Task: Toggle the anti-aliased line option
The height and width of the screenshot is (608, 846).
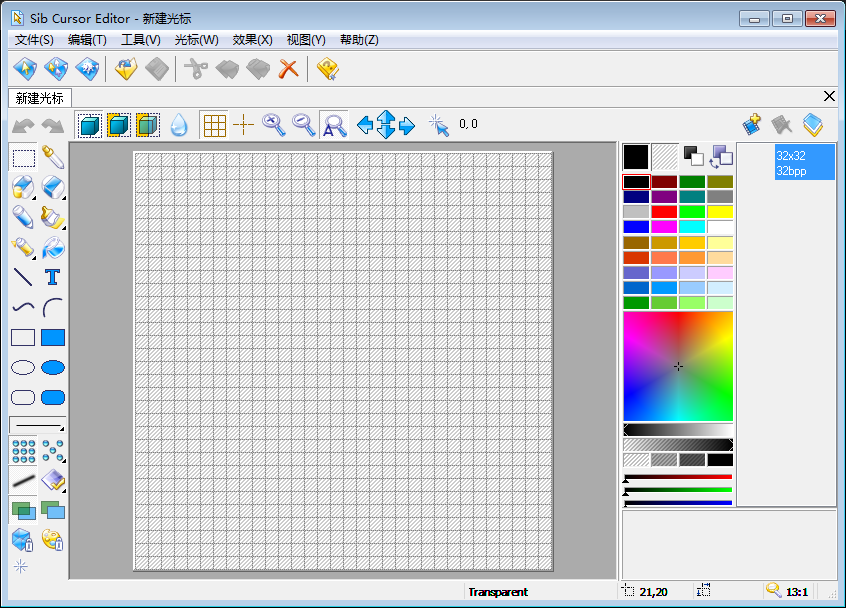Action: [x=23, y=480]
